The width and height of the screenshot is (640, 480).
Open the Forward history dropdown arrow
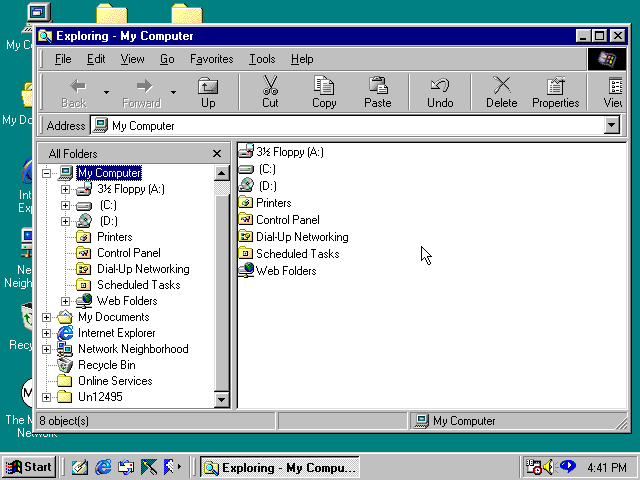(173, 93)
